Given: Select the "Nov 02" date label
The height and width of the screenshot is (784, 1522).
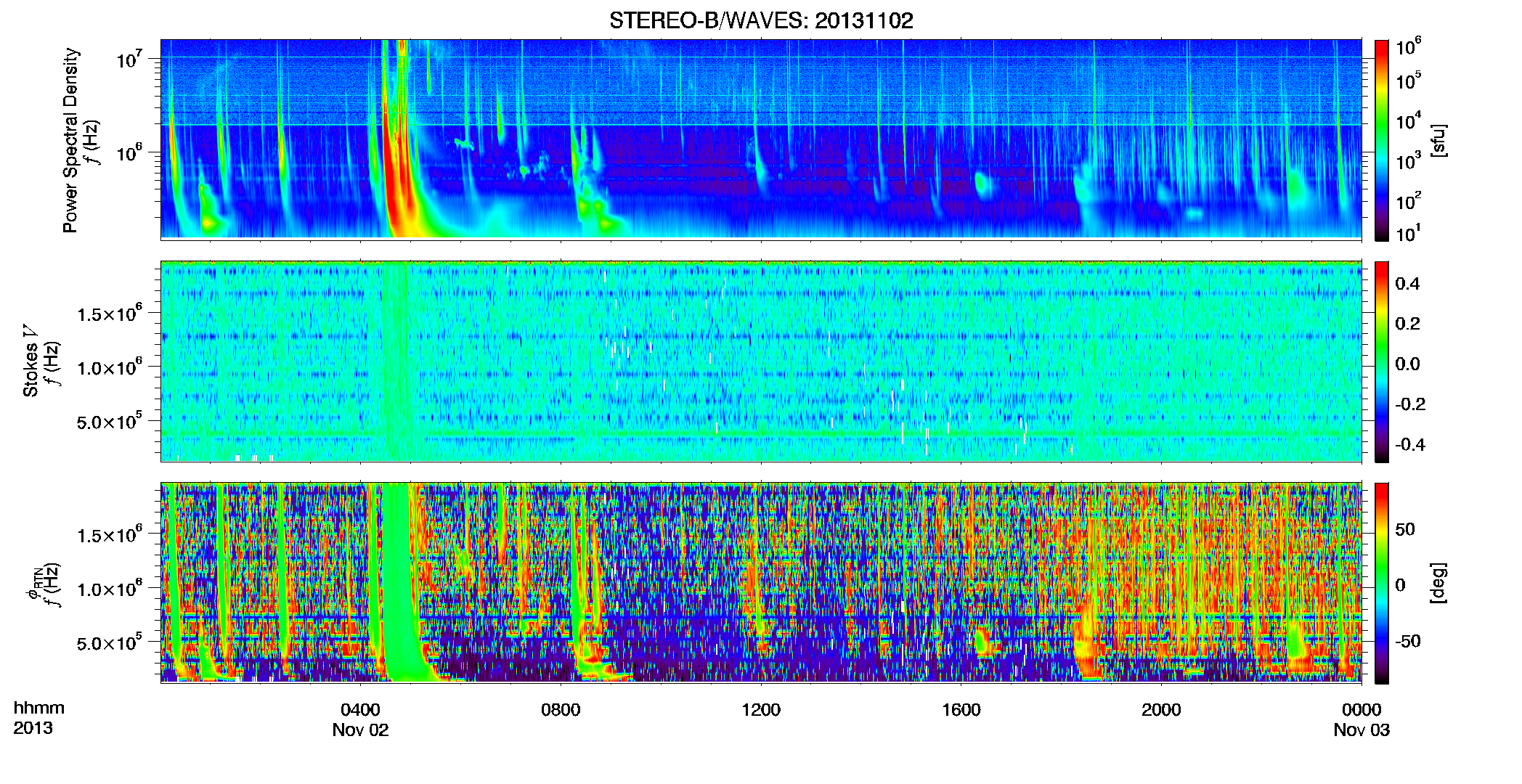Looking at the screenshot, I should 360,730.
